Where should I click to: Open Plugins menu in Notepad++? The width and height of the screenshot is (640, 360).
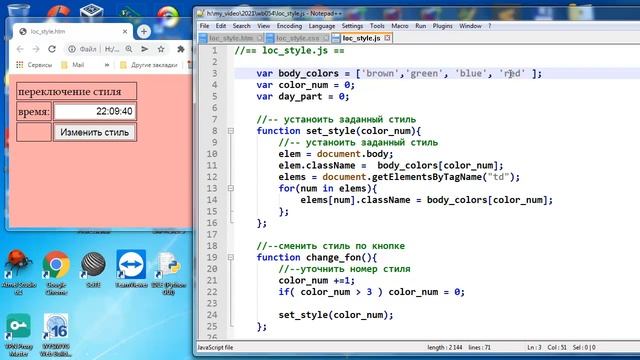(x=442, y=26)
